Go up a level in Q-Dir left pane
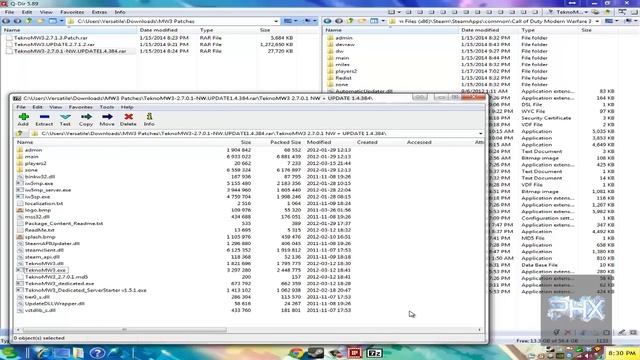This screenshot has height=360, width=640. click(29, 21)
